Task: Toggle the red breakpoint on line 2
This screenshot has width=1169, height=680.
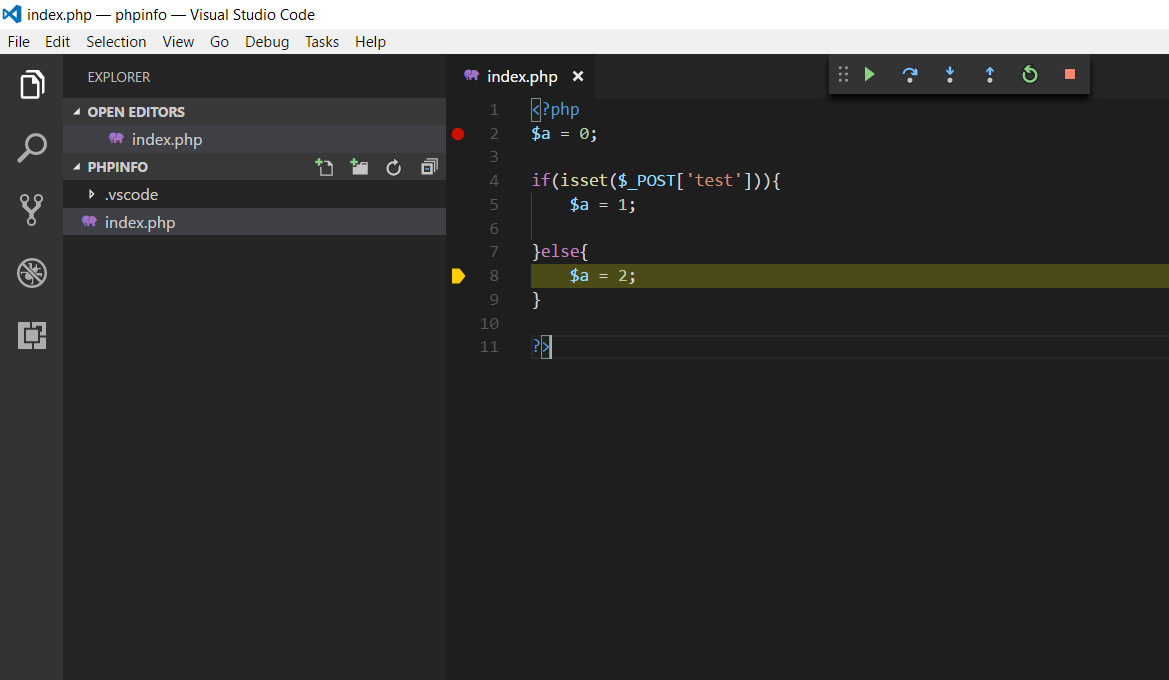Action: pyautogui.click(x=458, y=133)
